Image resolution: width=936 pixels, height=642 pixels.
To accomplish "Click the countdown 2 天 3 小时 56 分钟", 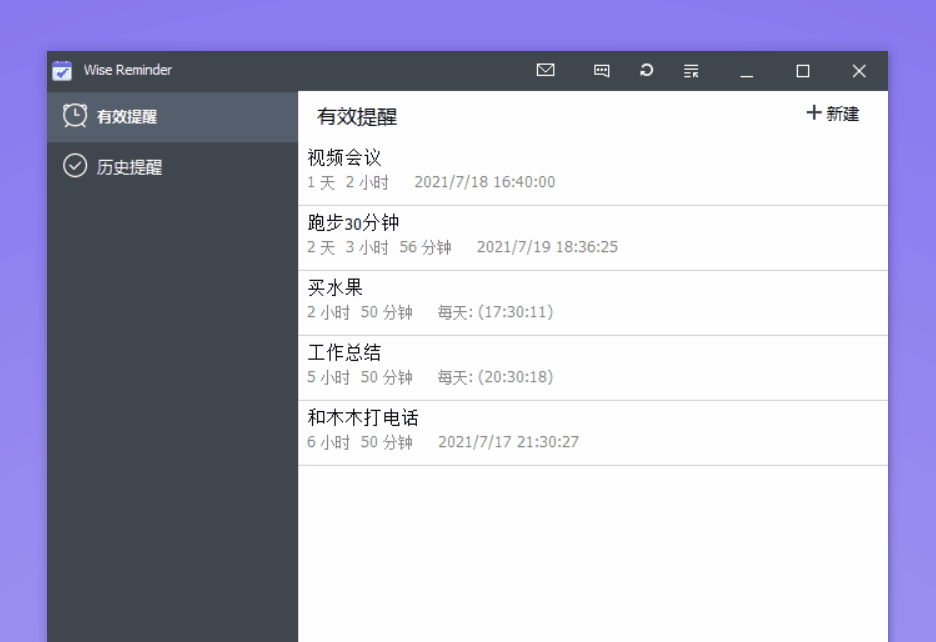I will click(379, 247).
